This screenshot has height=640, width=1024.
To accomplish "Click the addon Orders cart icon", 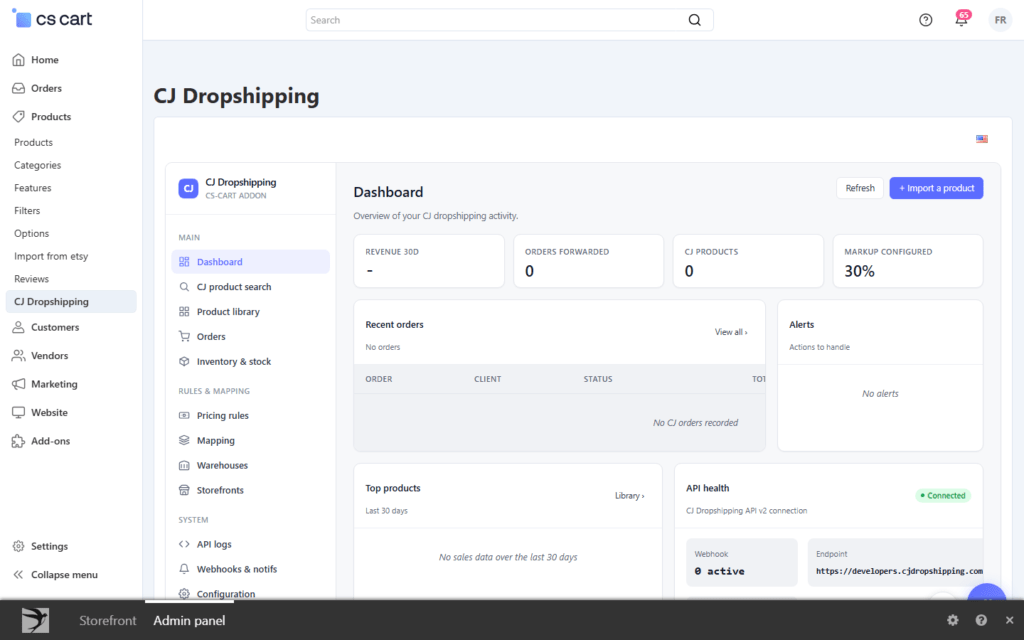I will [184, 336].
